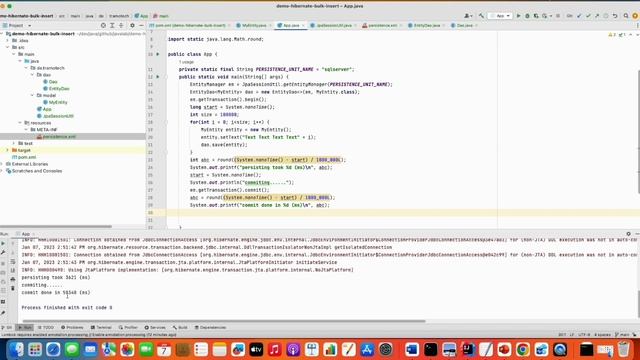
Task: Open the Terminal tool window
Action: (101, 327)
